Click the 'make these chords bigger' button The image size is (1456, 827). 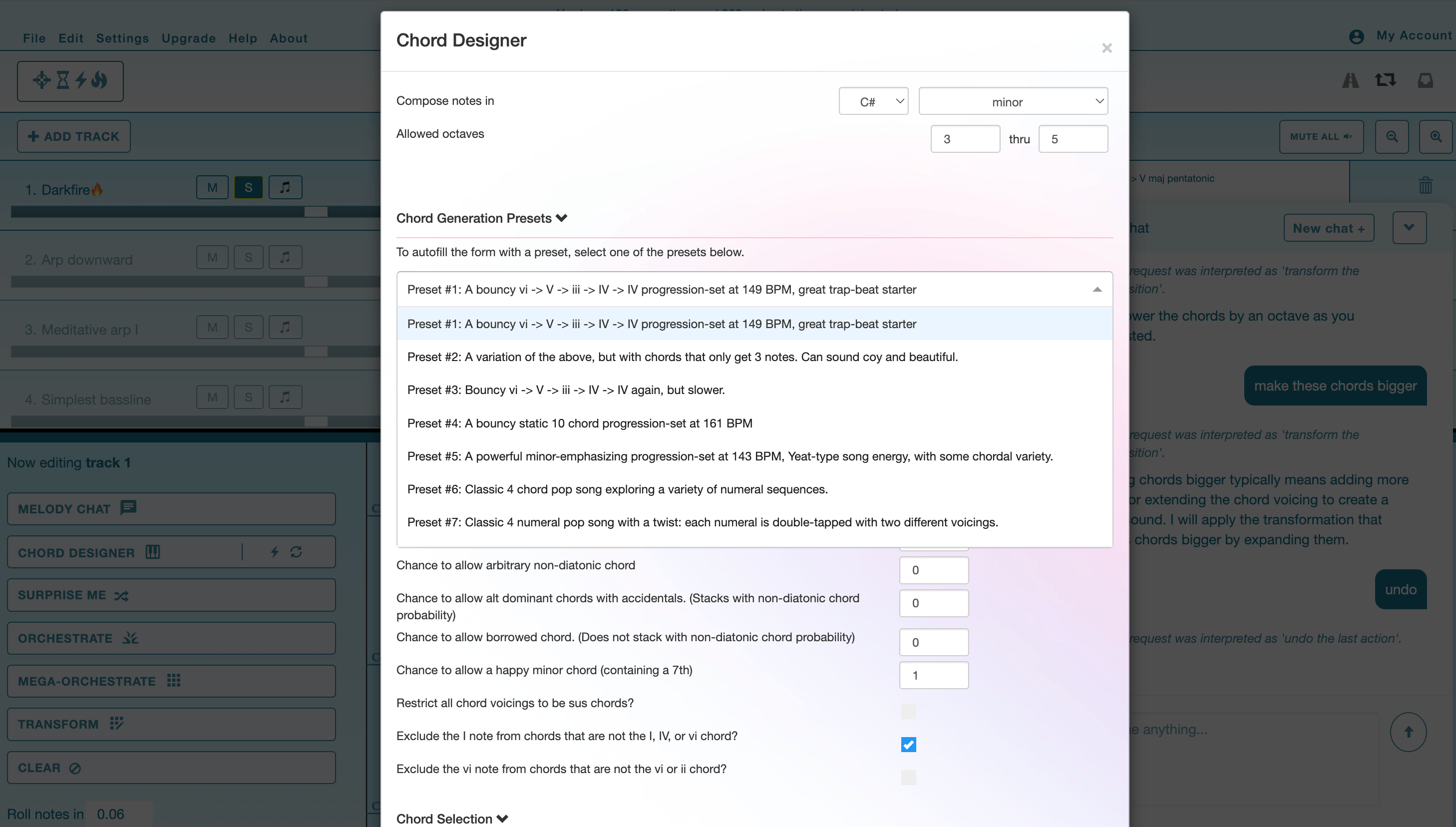[x=1335, y=386]
